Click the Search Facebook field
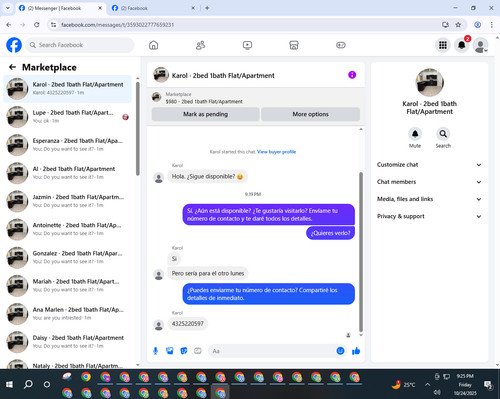The height and width of the screenshot is (399, 500). 80,45
